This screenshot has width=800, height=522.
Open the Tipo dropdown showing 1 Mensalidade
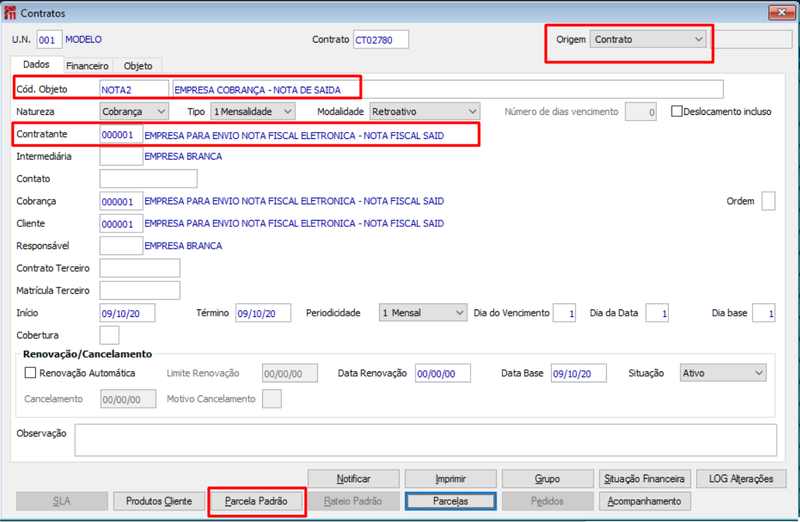coord(253,111)
